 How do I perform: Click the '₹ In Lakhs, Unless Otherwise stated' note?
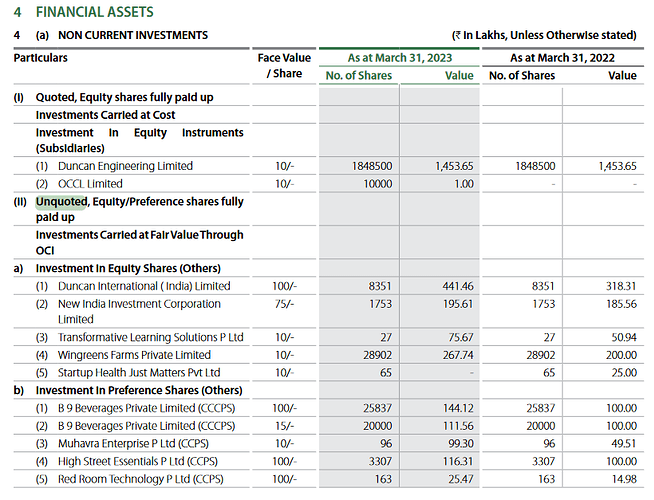point(544,35)
